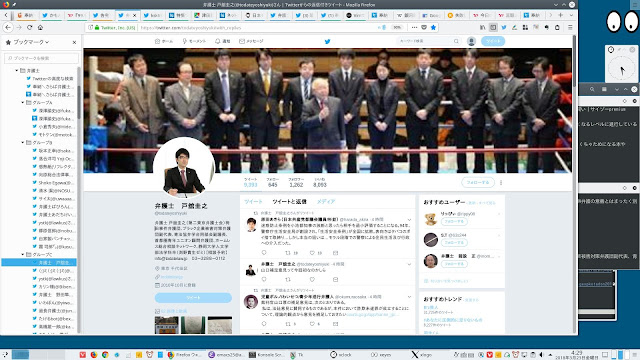
Task: Click the Twitter bird logo in page header
Action: point(327,41)
